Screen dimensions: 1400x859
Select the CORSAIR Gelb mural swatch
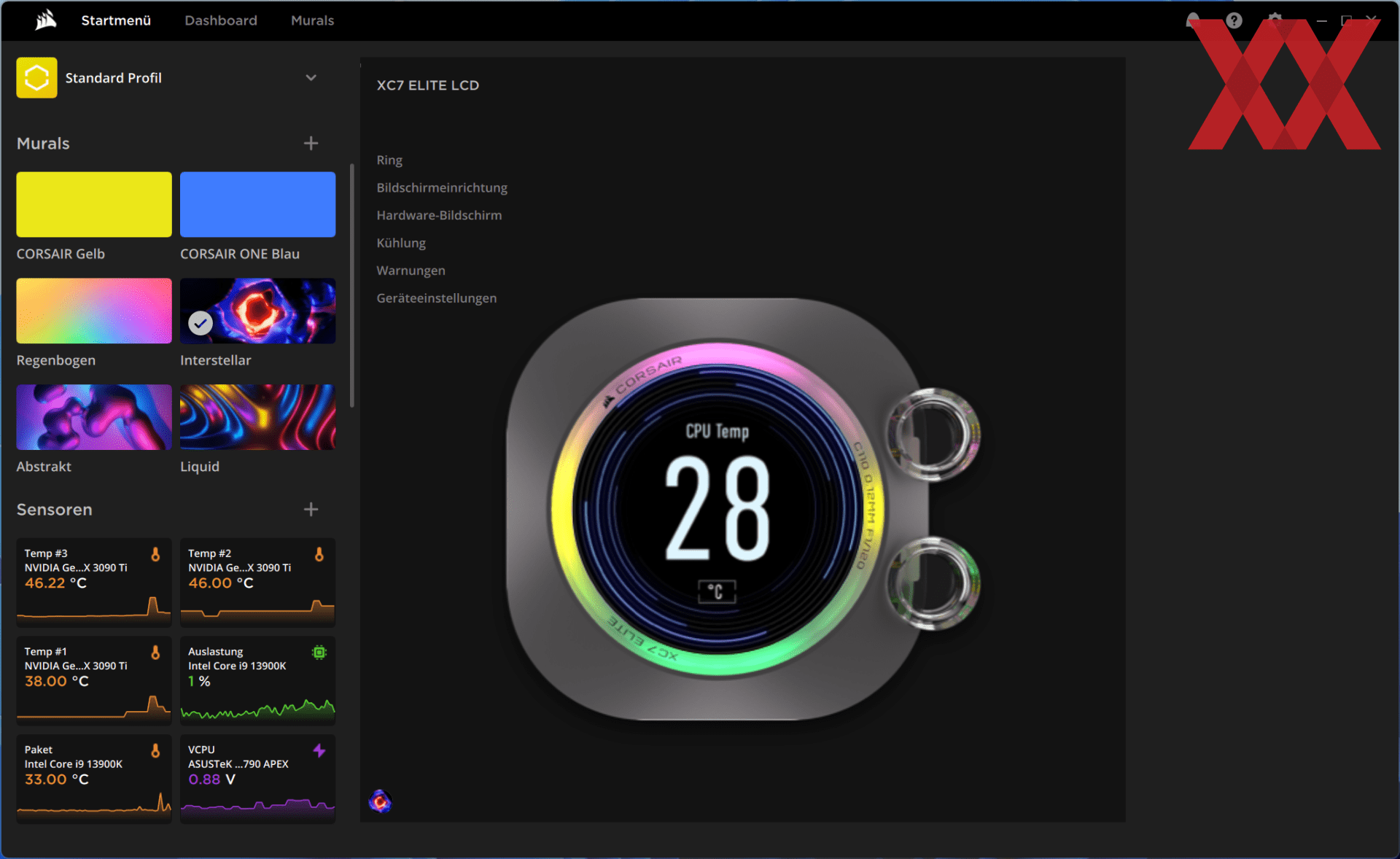click(94, 204)
